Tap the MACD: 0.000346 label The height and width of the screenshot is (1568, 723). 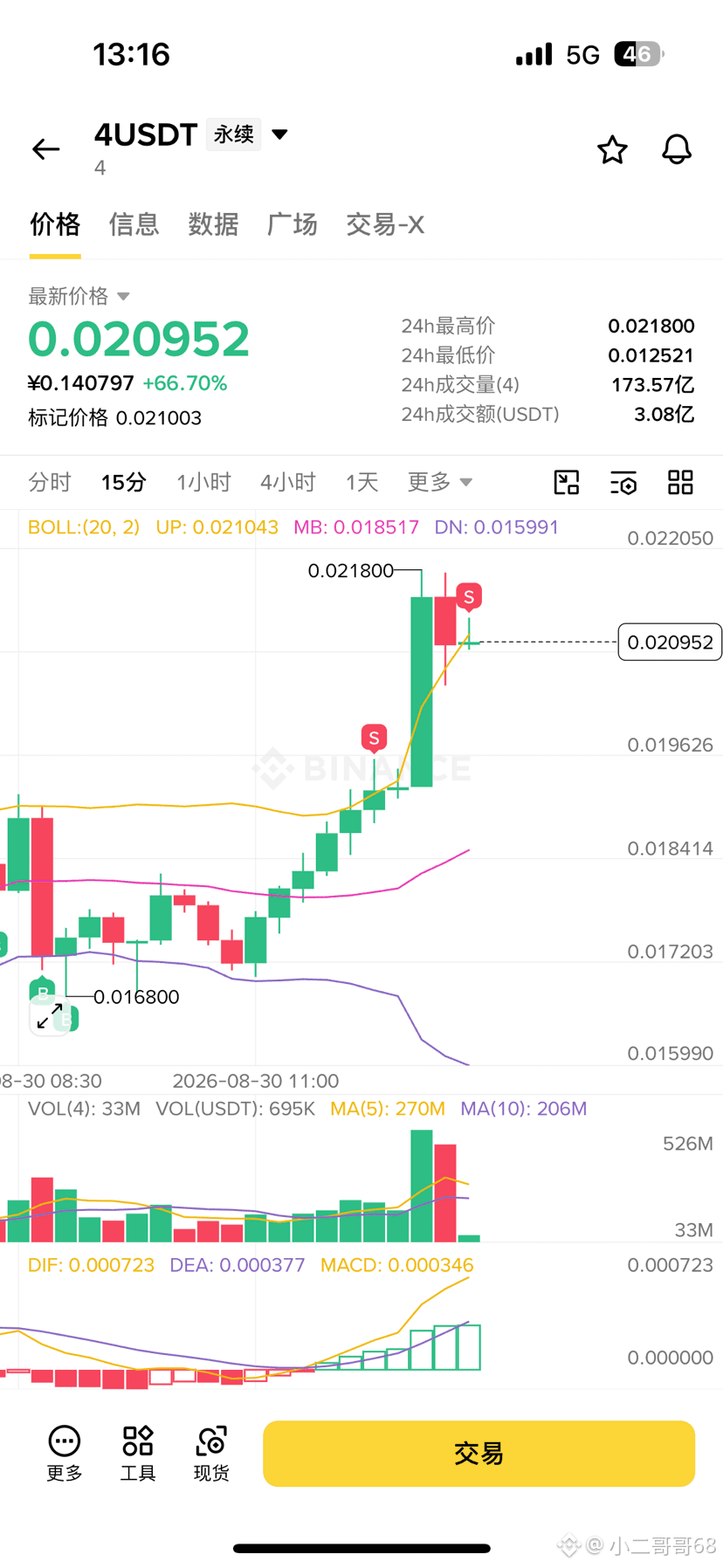pyautogui.click(x=397, y=1265)
